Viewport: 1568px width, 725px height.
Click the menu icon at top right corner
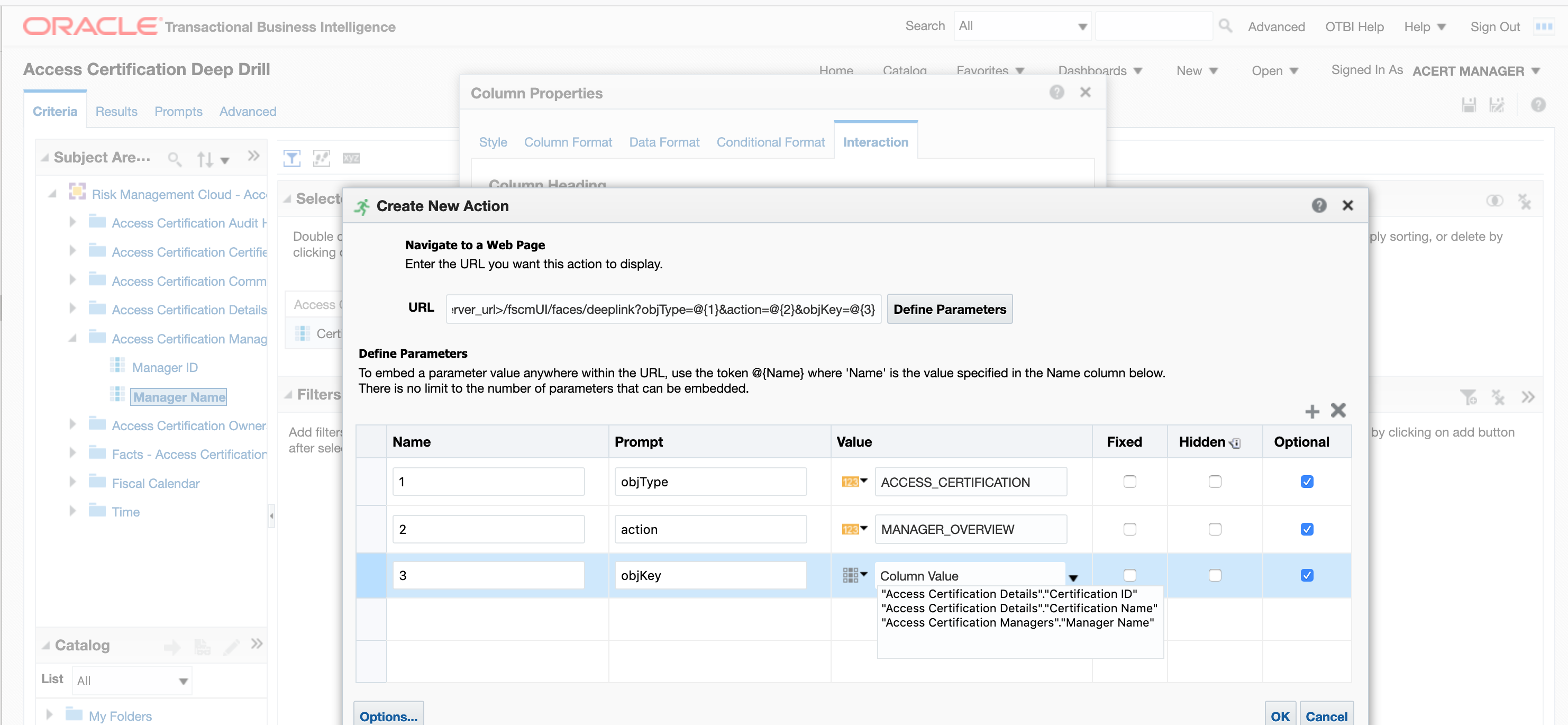1544,26
